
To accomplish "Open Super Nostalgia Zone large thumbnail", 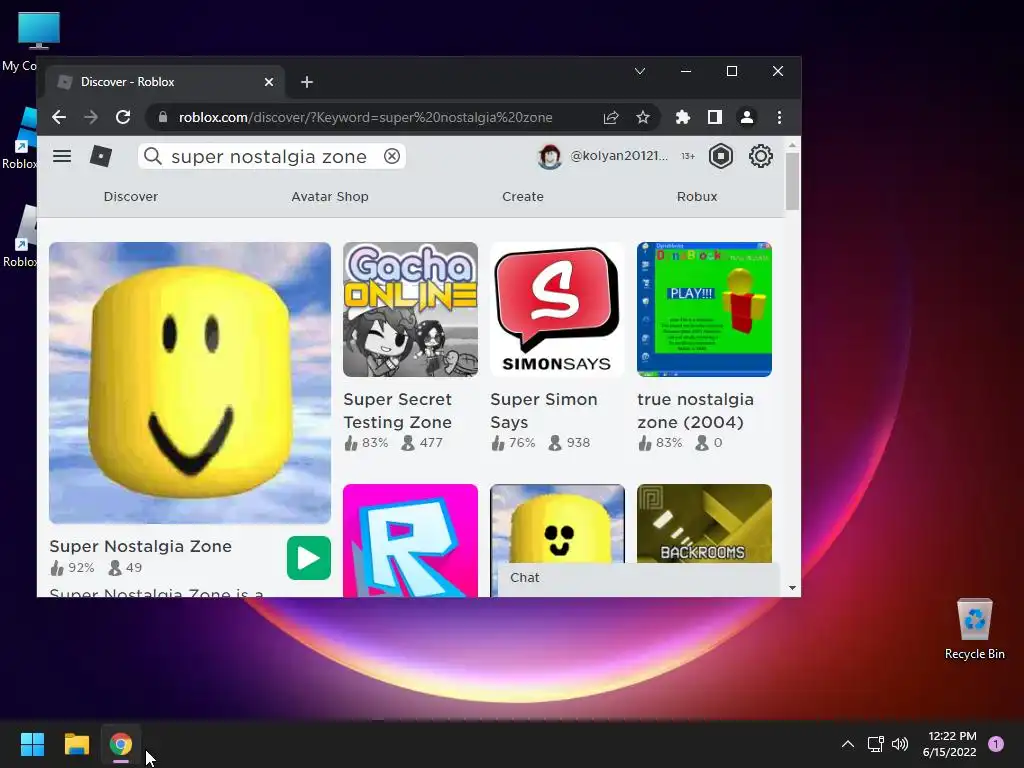I will 190,383.
